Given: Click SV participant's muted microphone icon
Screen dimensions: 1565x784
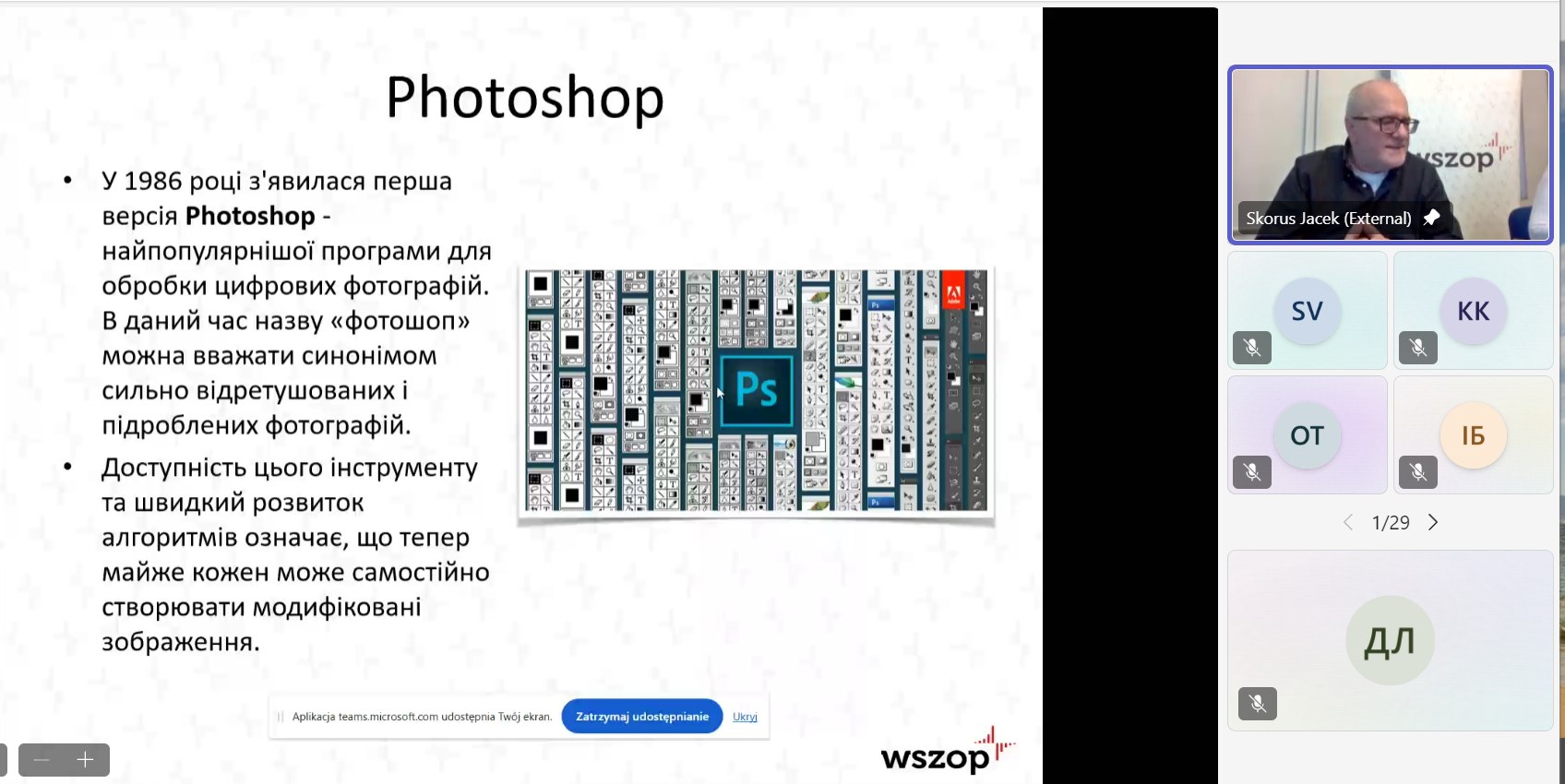Looking at the screenshot, I should click(1252, 348).
